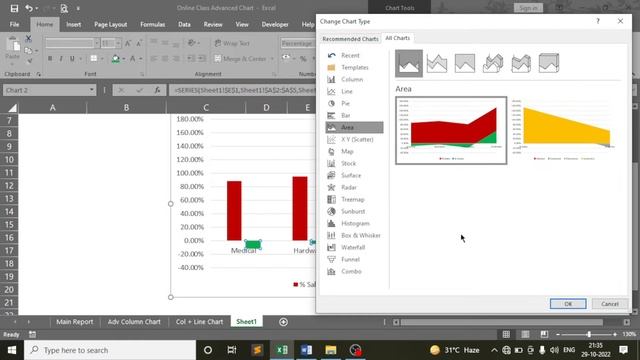Image resolution: width=640 pixels, height=360 pixels.
Task: Open the File menu in Excel
Action: [x=14, y=24]
